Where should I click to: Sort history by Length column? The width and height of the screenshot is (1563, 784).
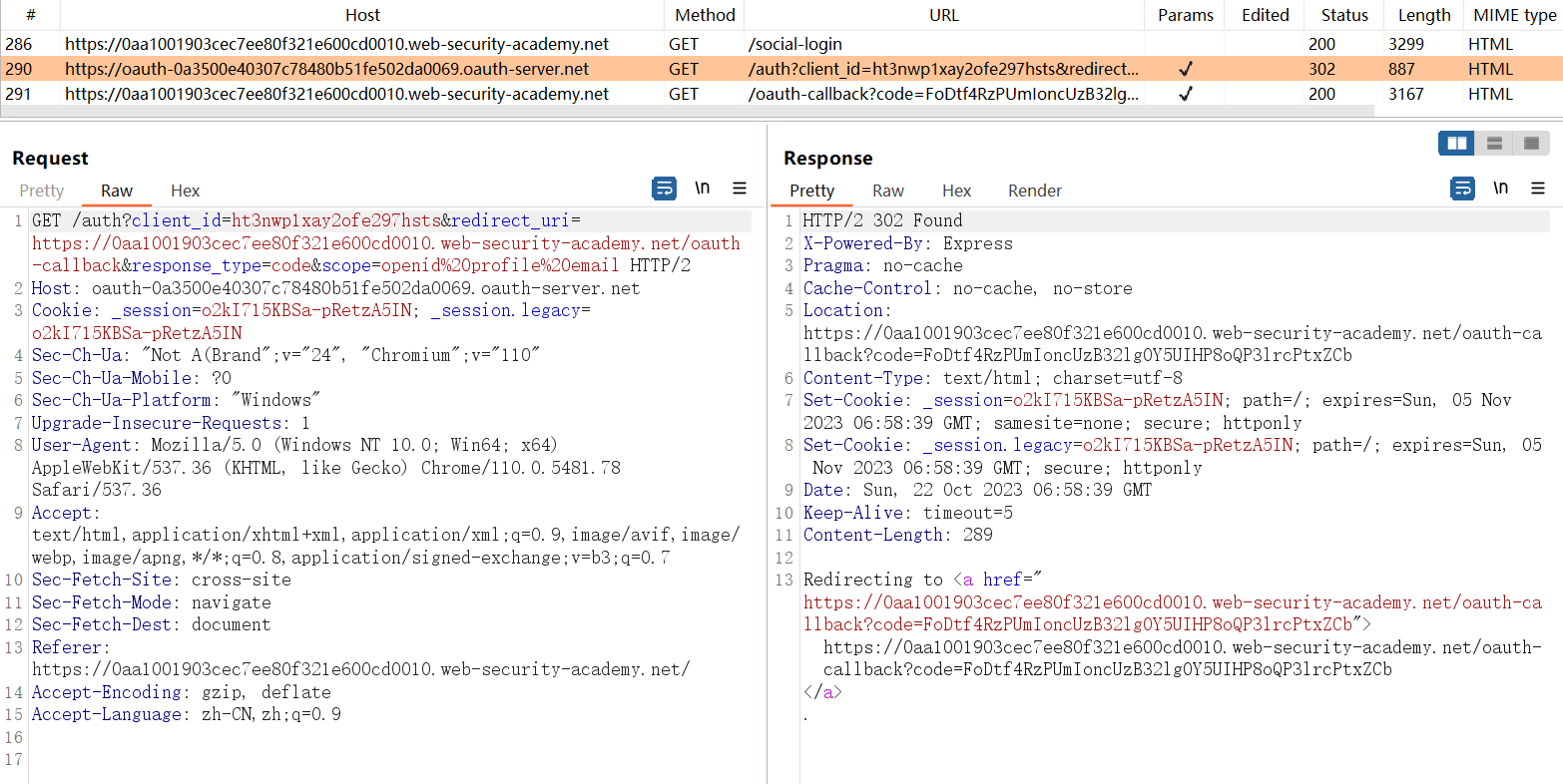coord(1424,15)
